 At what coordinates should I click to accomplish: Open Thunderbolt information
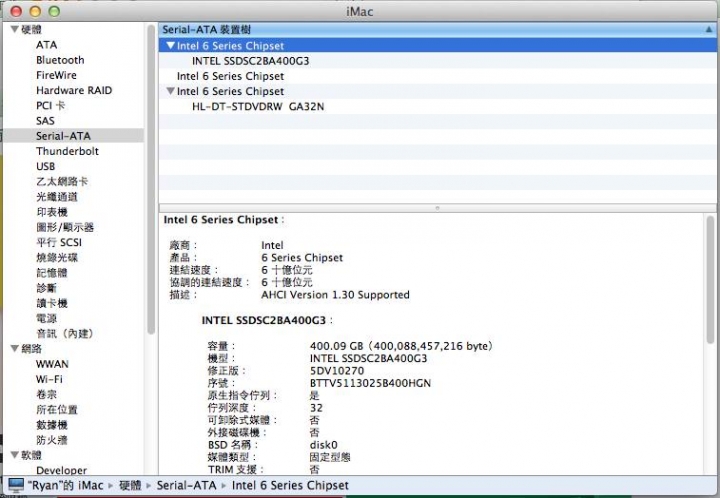[67, 151]
